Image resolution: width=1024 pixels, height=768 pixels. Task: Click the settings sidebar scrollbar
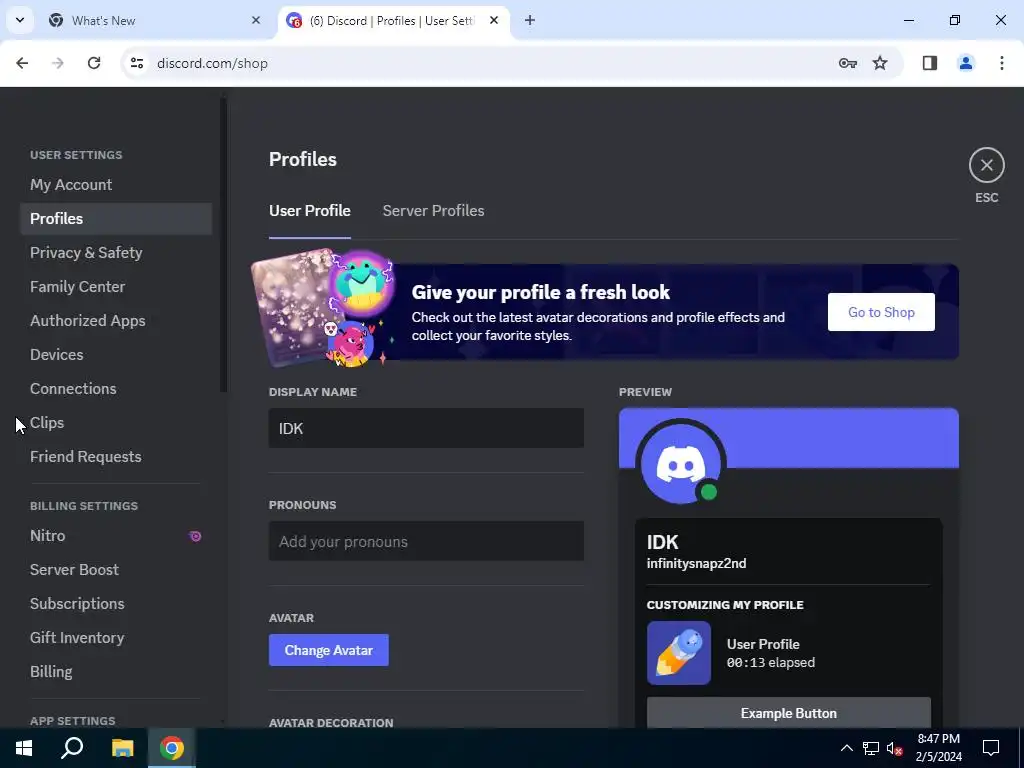click(x=223, y=246)
